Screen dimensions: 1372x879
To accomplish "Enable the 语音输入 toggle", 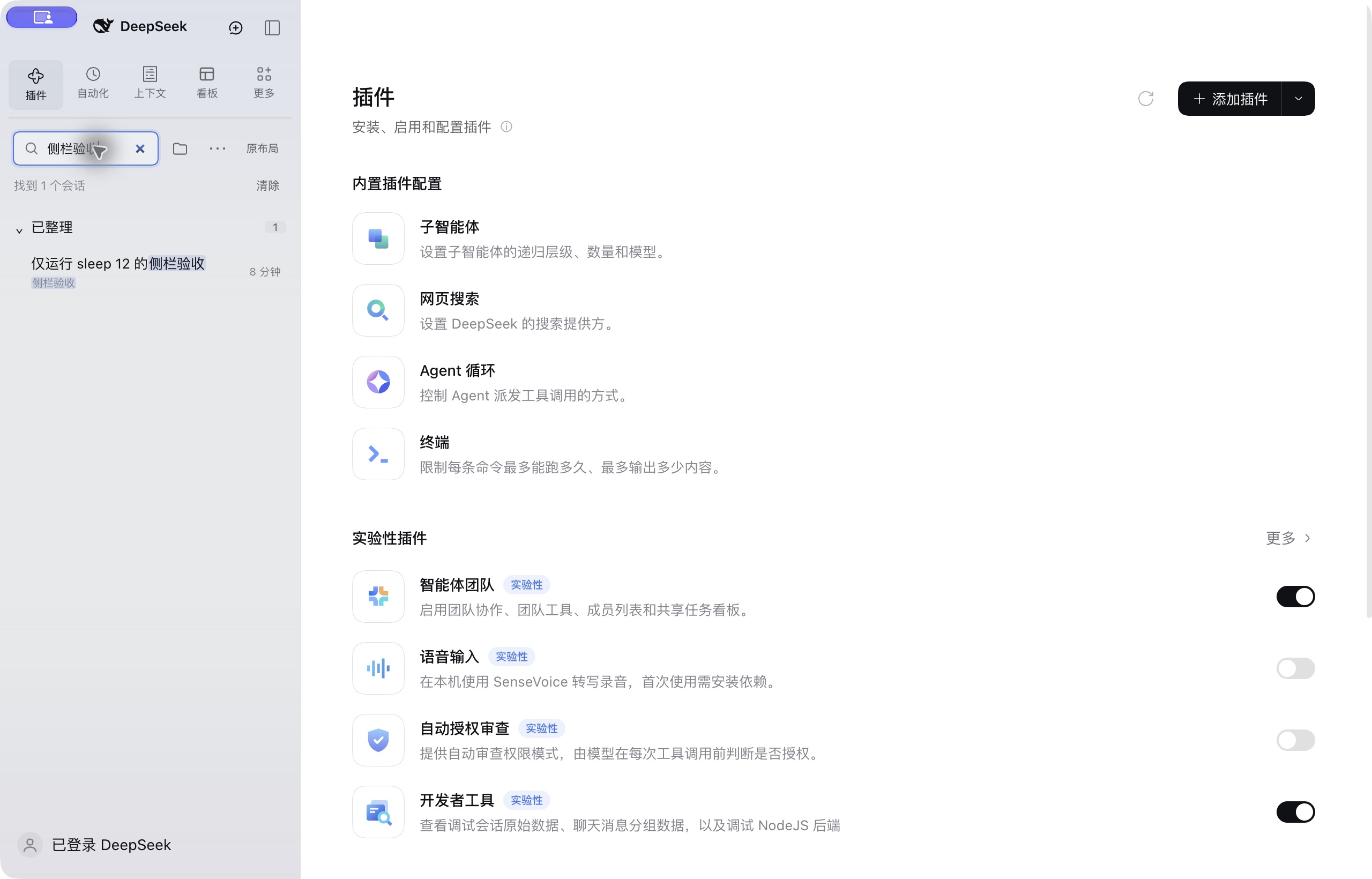I will 1295,668.
